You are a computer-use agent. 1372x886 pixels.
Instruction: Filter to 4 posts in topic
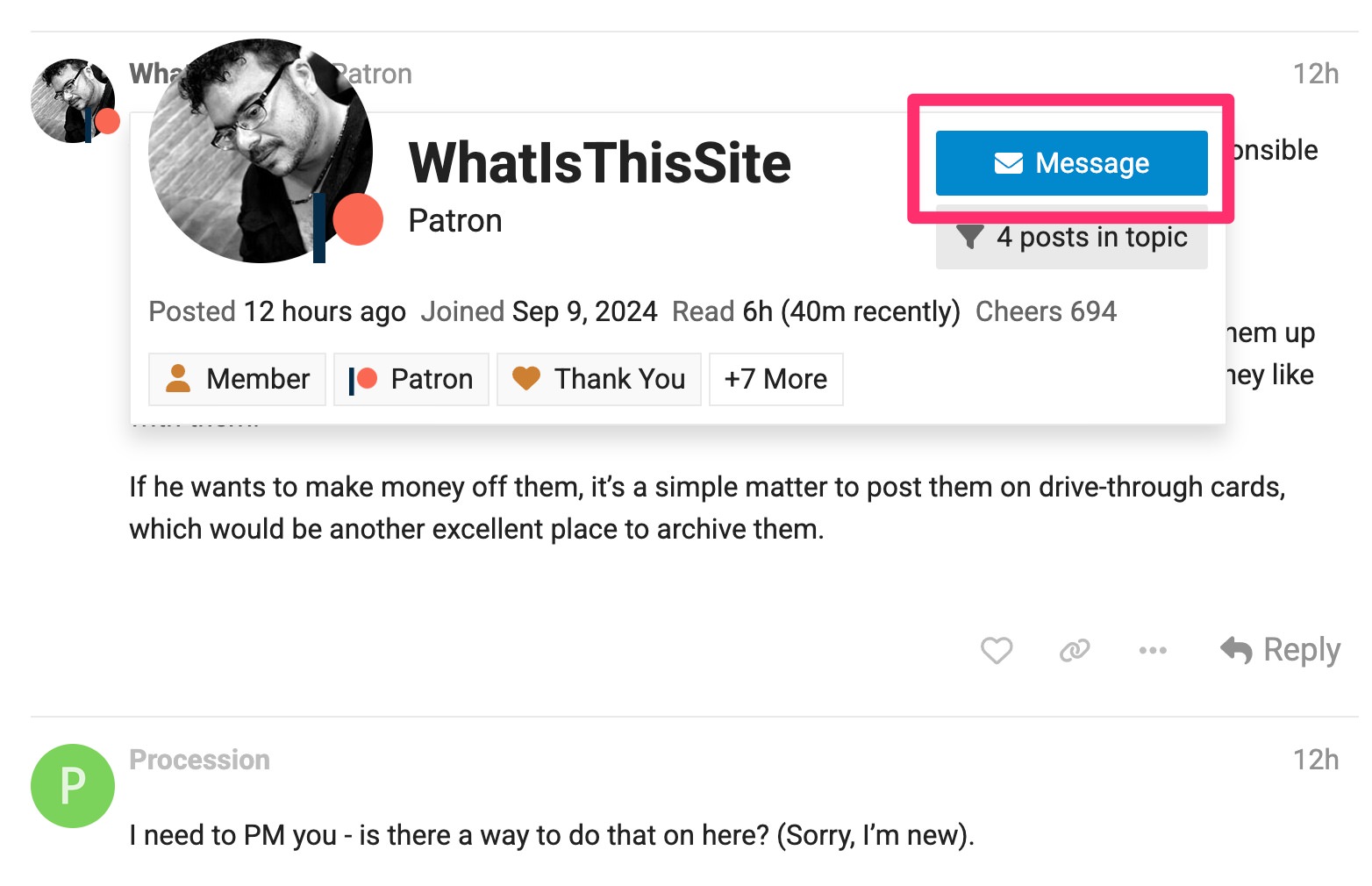(x=1071, y=238)
